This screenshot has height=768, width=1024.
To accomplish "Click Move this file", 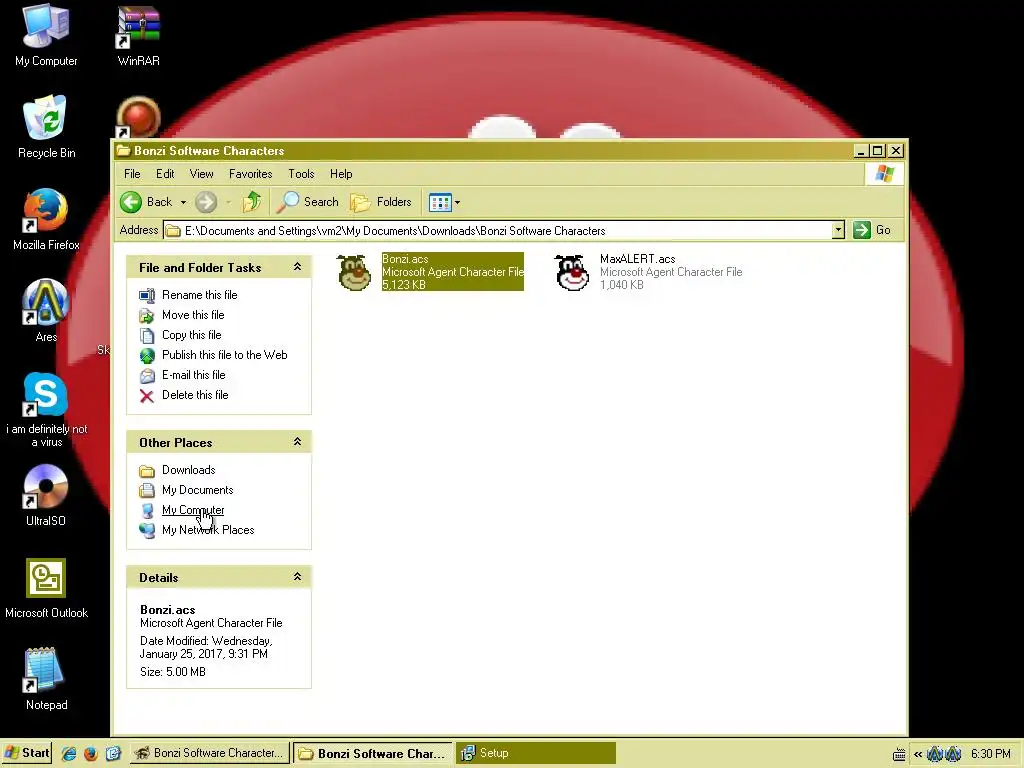I will (193, 315).
